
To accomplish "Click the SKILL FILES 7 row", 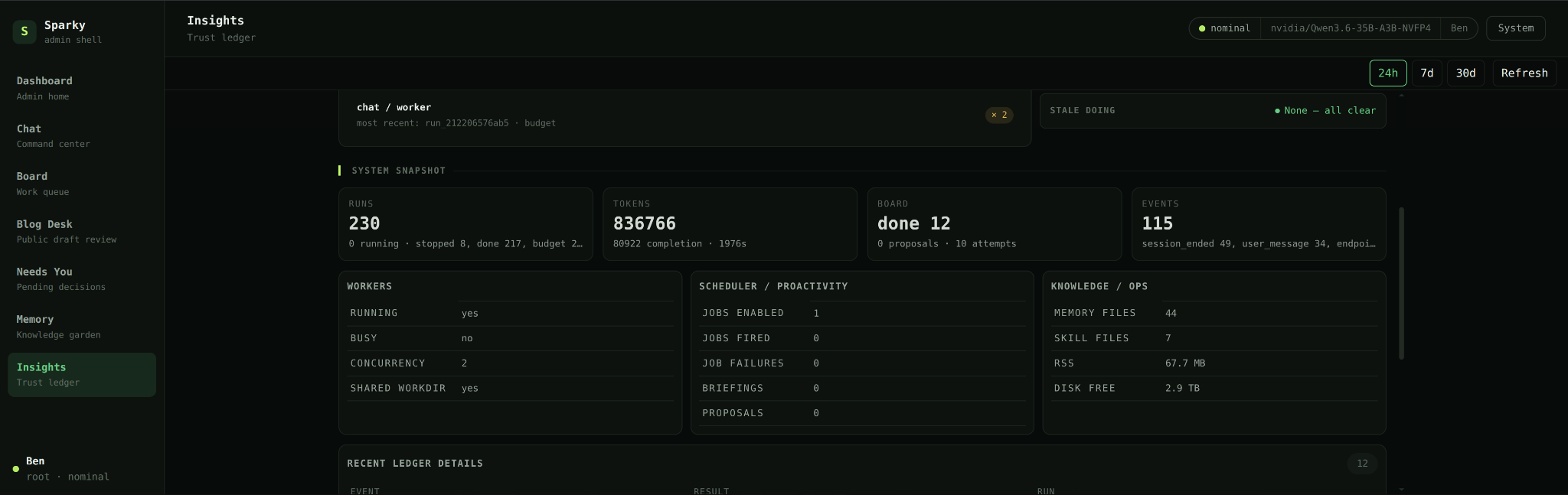I will (x=1214, y=338).
